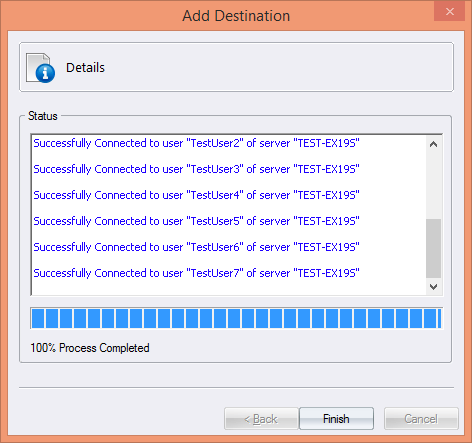Click the status list scroll up arrow
472x443 pixels.
tap(433, 144)
